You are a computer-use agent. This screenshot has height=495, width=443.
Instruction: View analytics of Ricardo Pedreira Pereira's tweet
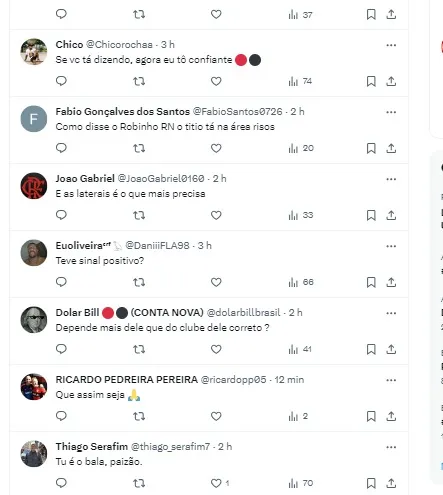(x=298, y=416)
